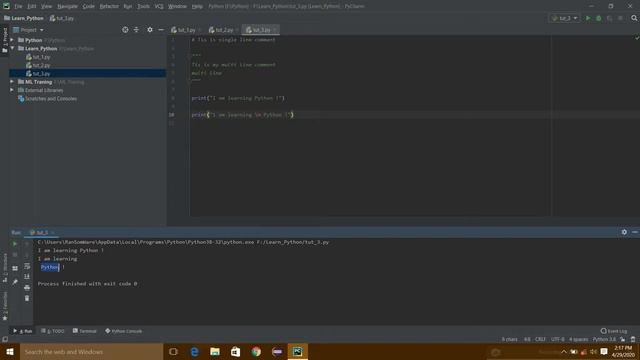Open Terminal tool window
This screenshot has height=360, width=640.
click(85, 331)
